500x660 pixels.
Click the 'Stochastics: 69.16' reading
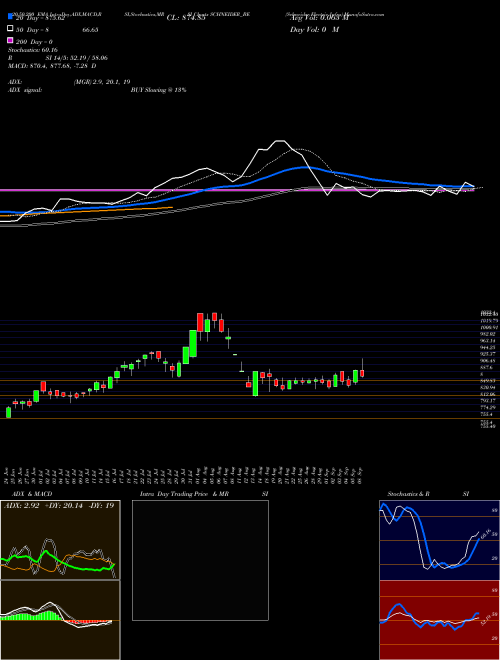pos(33,50)
